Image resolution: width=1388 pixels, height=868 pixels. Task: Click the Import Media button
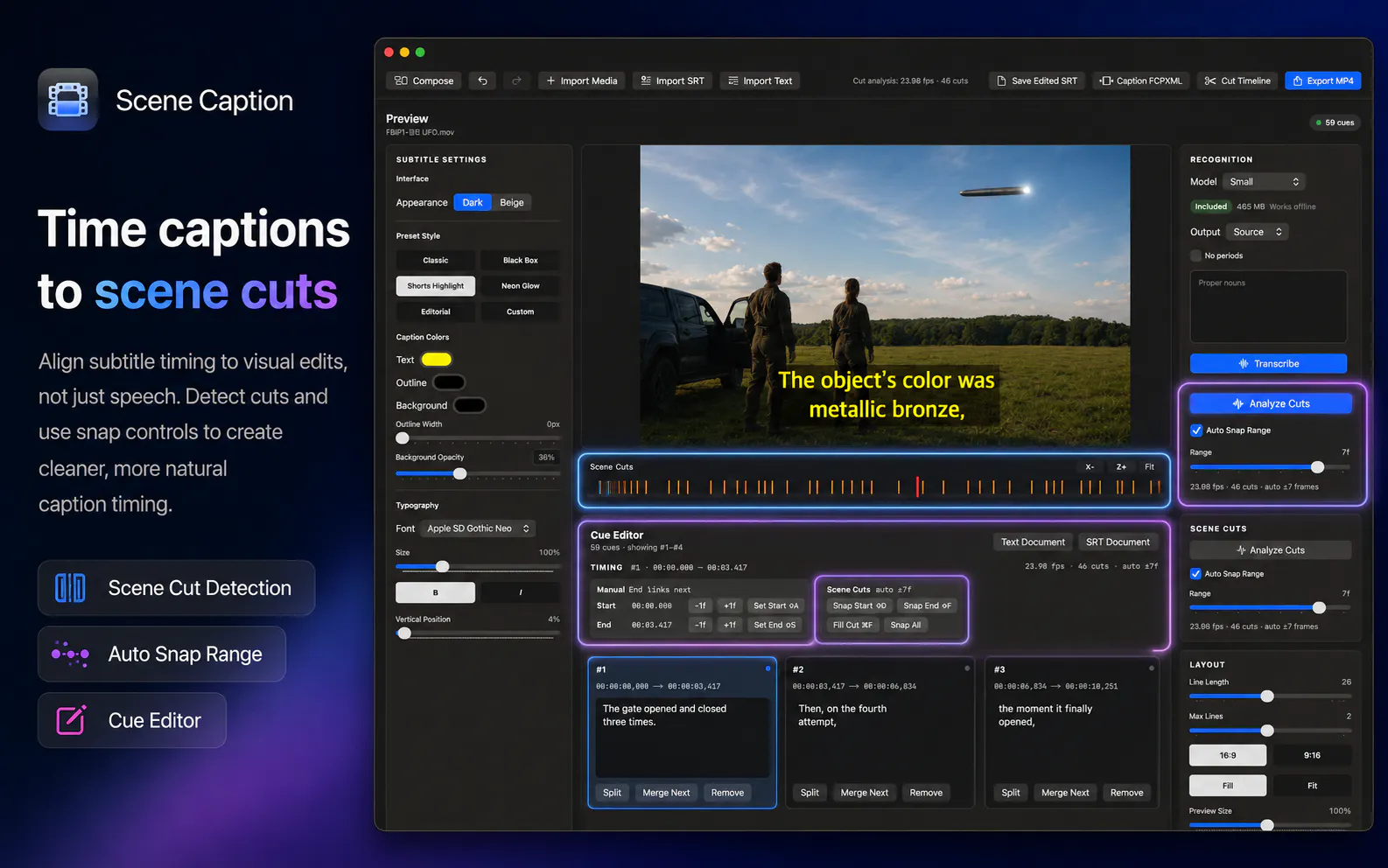point(582,80)
